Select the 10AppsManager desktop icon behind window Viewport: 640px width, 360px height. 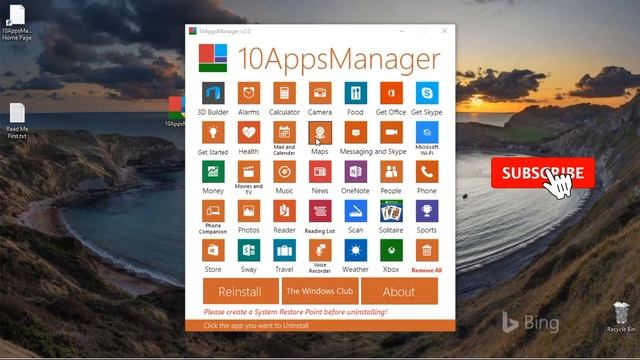pyautogui.click(x=176, y=111)
